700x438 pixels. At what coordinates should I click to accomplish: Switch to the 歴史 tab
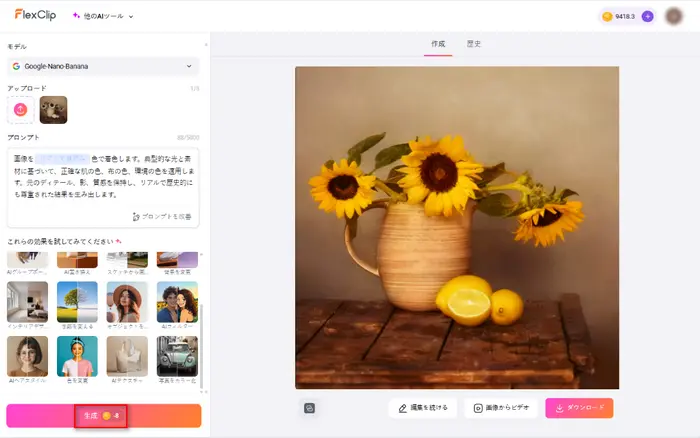[474, 44]
